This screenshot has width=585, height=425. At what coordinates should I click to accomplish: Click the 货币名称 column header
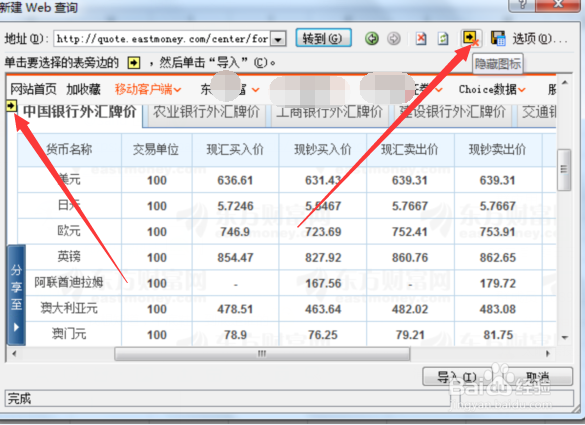click(x=69, y=150)
